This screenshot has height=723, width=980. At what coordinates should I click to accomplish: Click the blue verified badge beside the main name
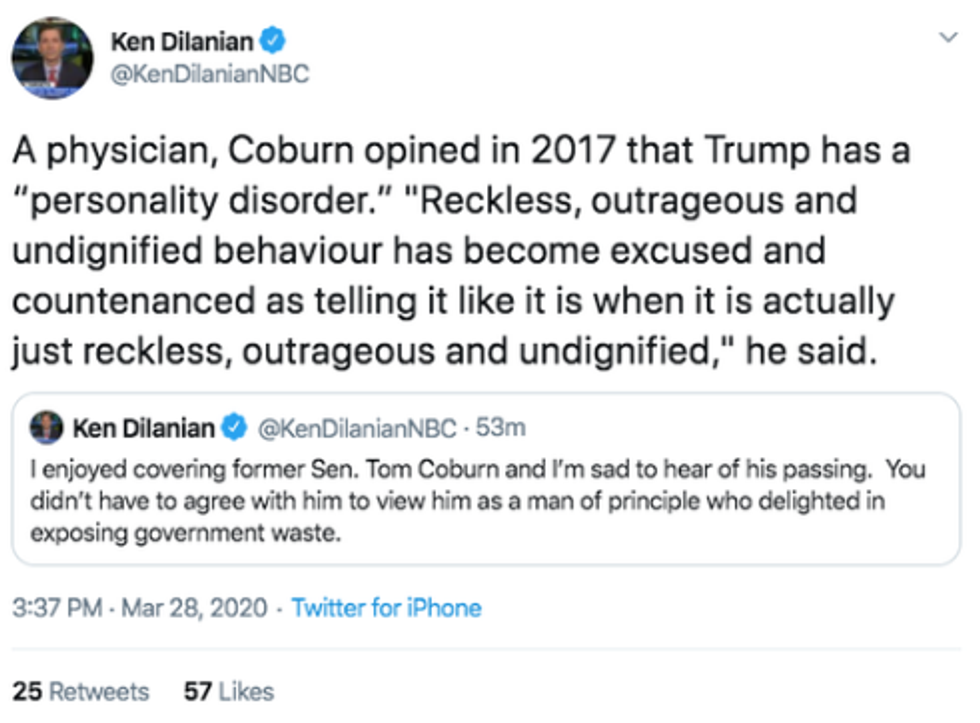274,41
